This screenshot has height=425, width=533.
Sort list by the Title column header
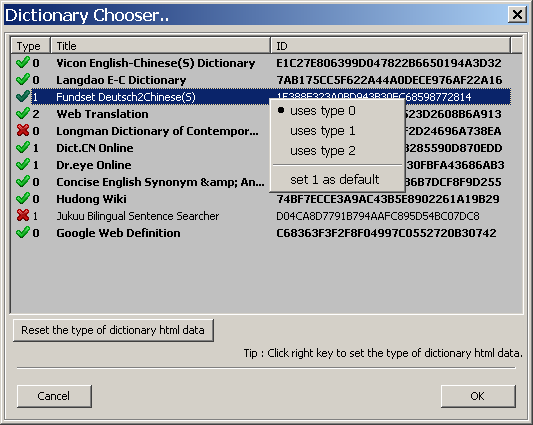[x=160, y=46]
